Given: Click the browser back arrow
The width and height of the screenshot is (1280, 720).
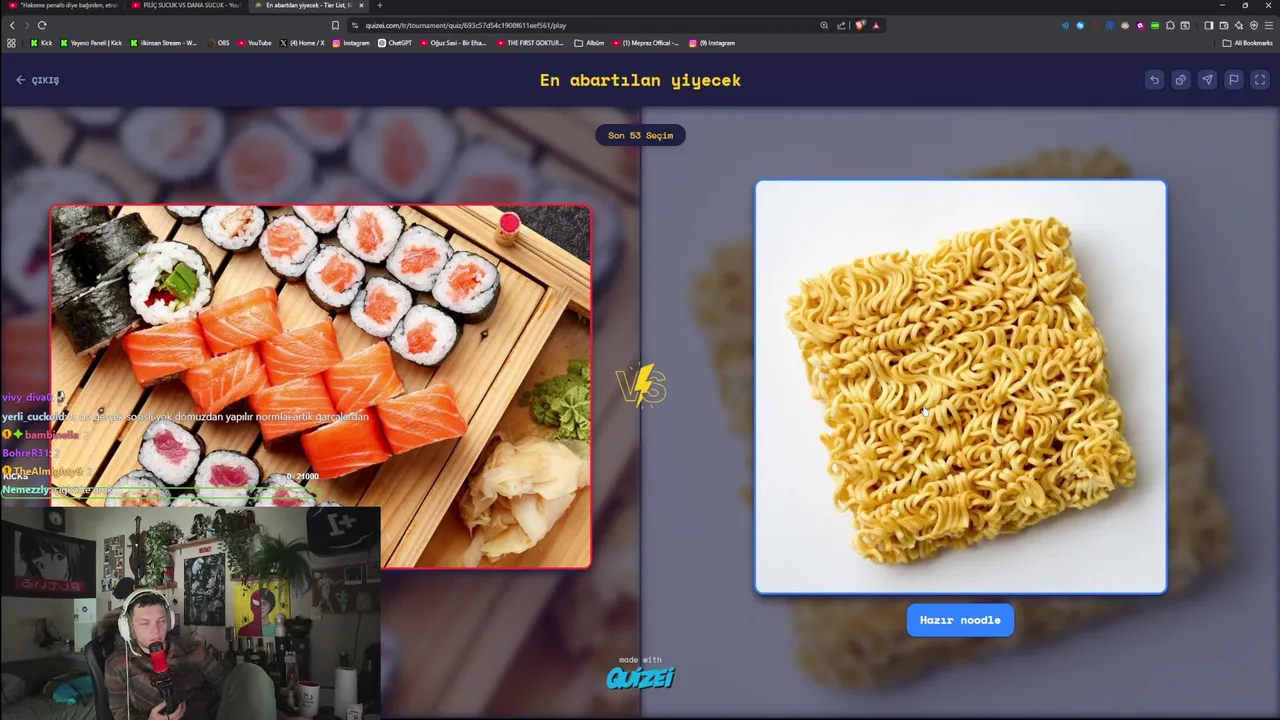Looking at the screenshot, I should tap(12, 25).
